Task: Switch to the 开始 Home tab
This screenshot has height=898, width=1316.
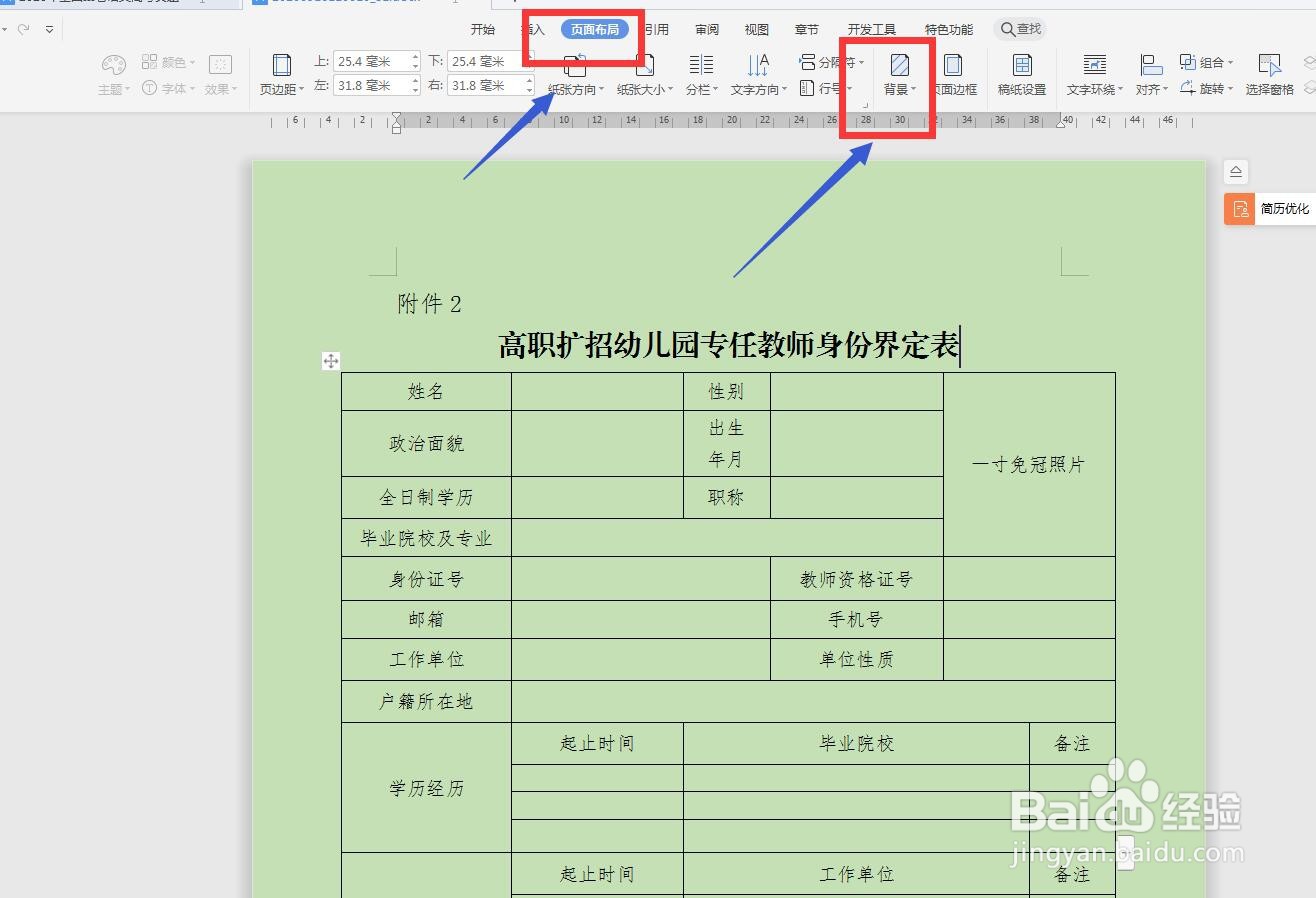Action: tap(483, 29)
